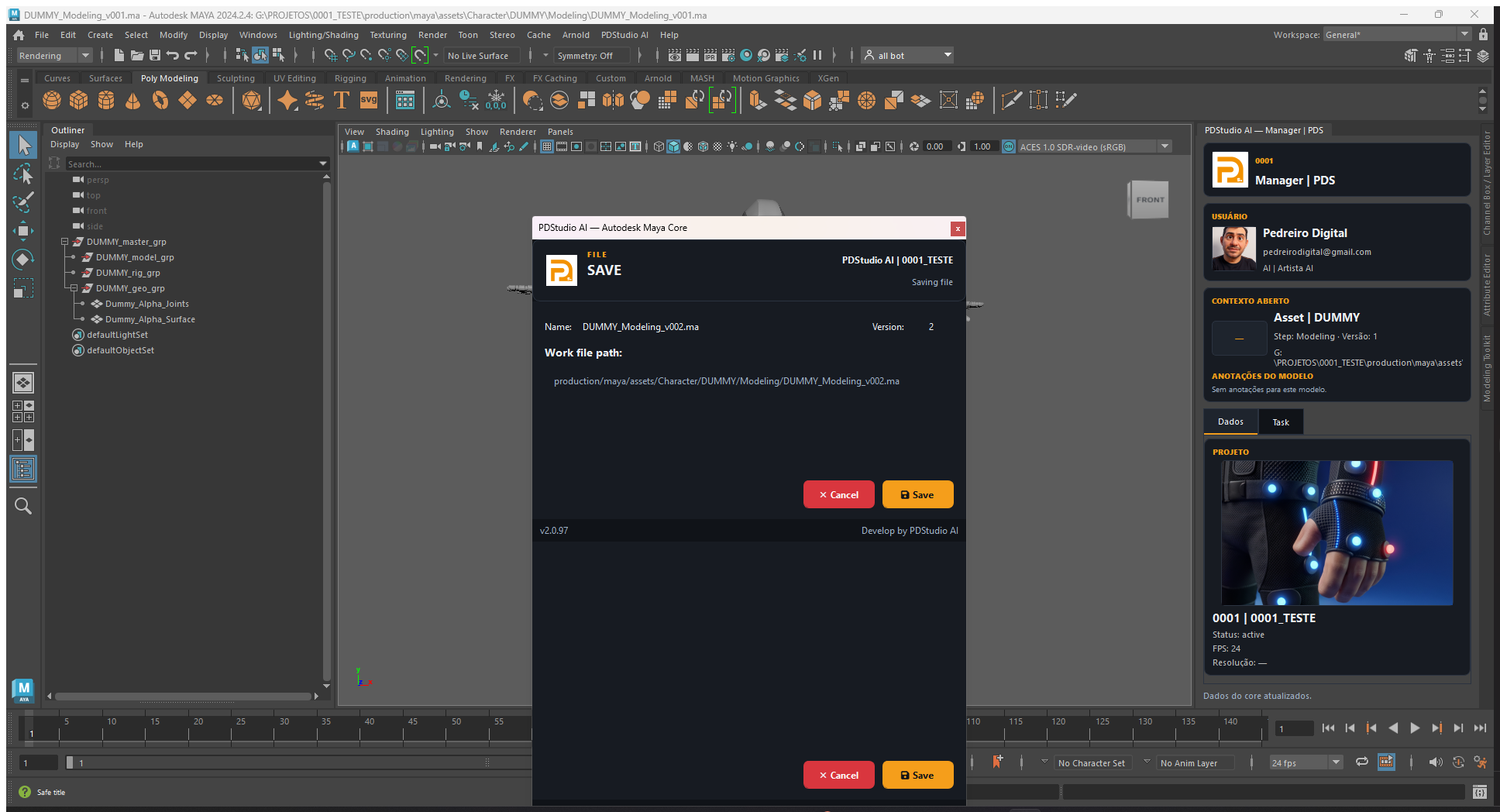This screenshot has height=812, width=1500.
Task: Click the Undo arrow in the status line
Action: pos(173,55)
